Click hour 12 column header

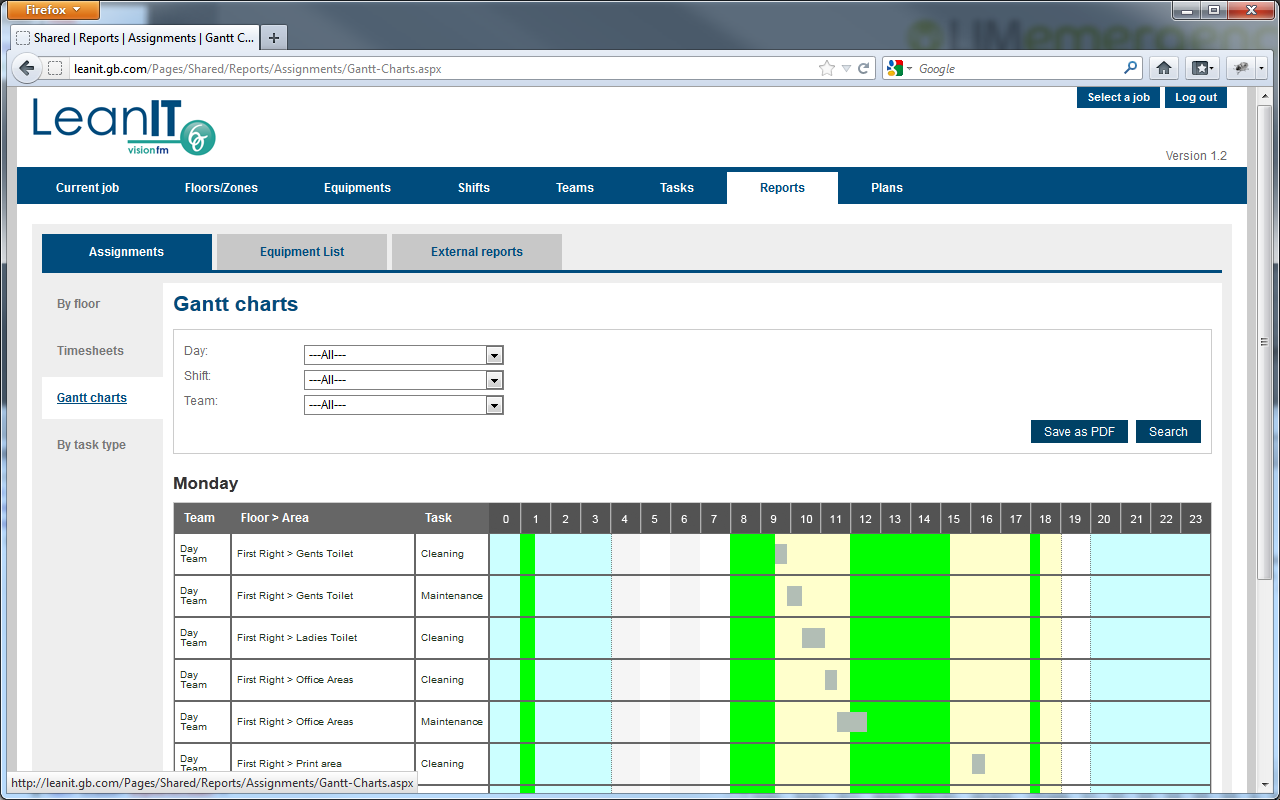tap(865, 518)
